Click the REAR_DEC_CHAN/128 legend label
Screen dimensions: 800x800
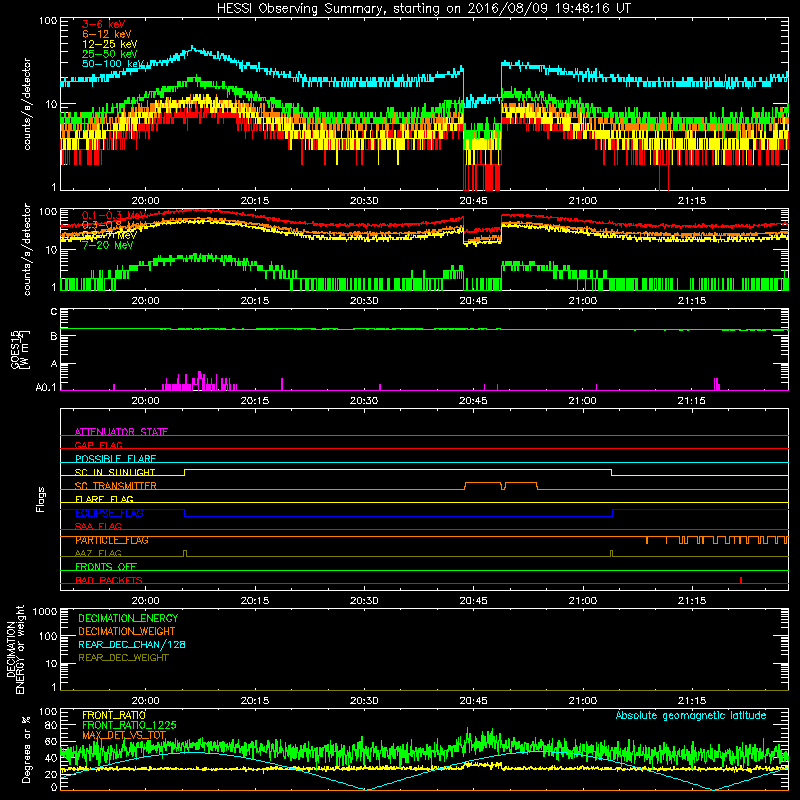(132, 644)
